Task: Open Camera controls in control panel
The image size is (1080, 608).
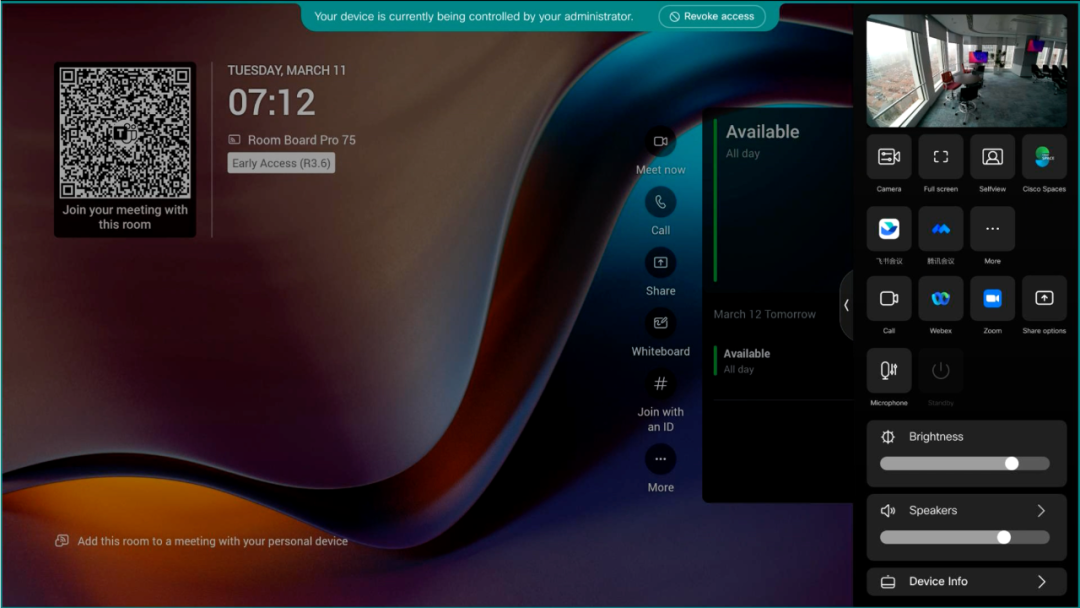Action: tap(889, 157)
